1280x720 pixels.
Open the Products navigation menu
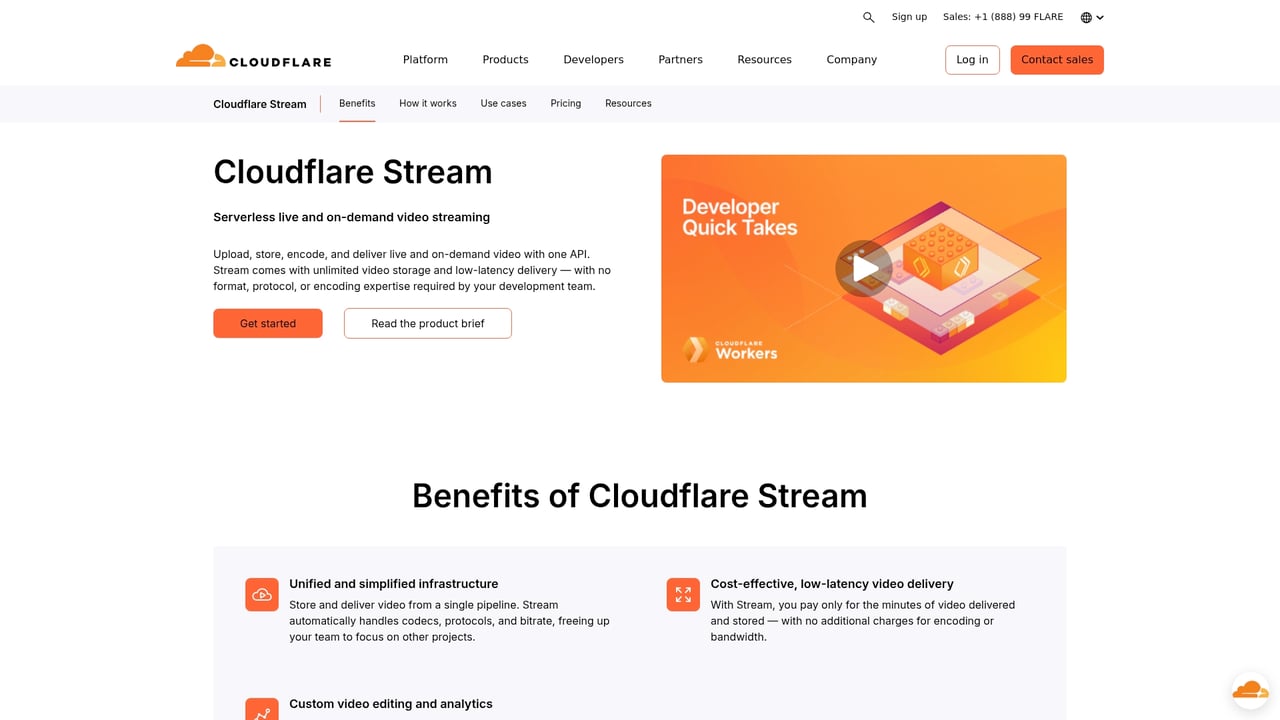[x=505, y=59]
